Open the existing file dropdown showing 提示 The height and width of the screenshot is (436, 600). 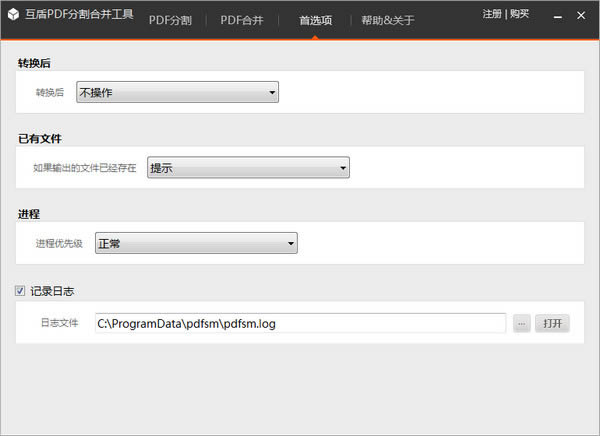(x=248, y=167)
